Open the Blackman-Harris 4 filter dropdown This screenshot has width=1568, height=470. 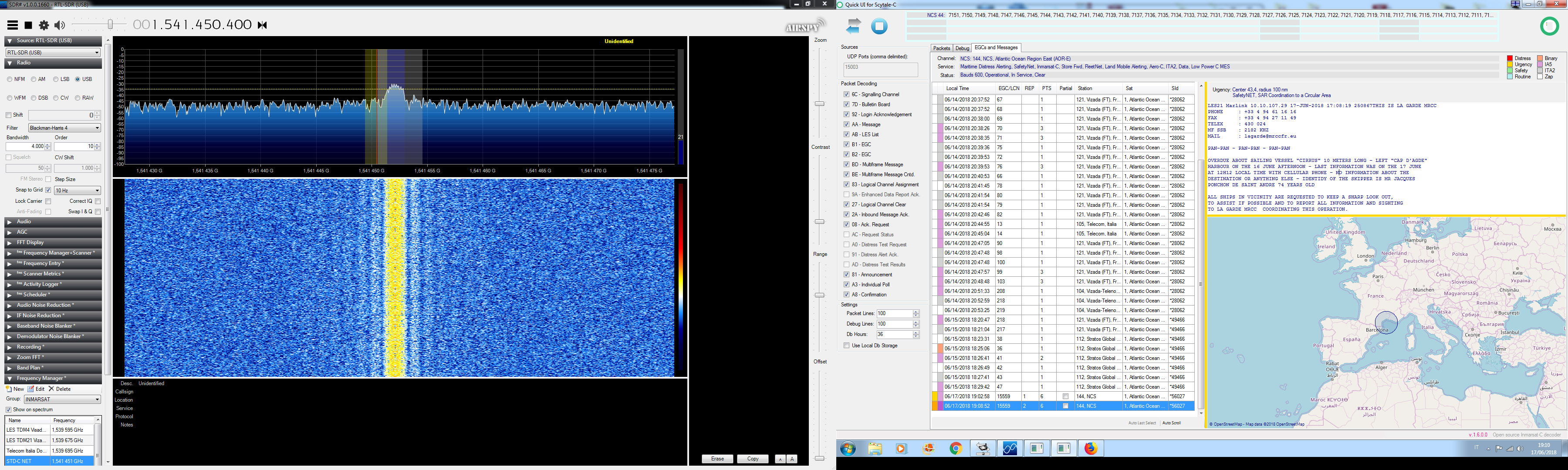(64, 128)
